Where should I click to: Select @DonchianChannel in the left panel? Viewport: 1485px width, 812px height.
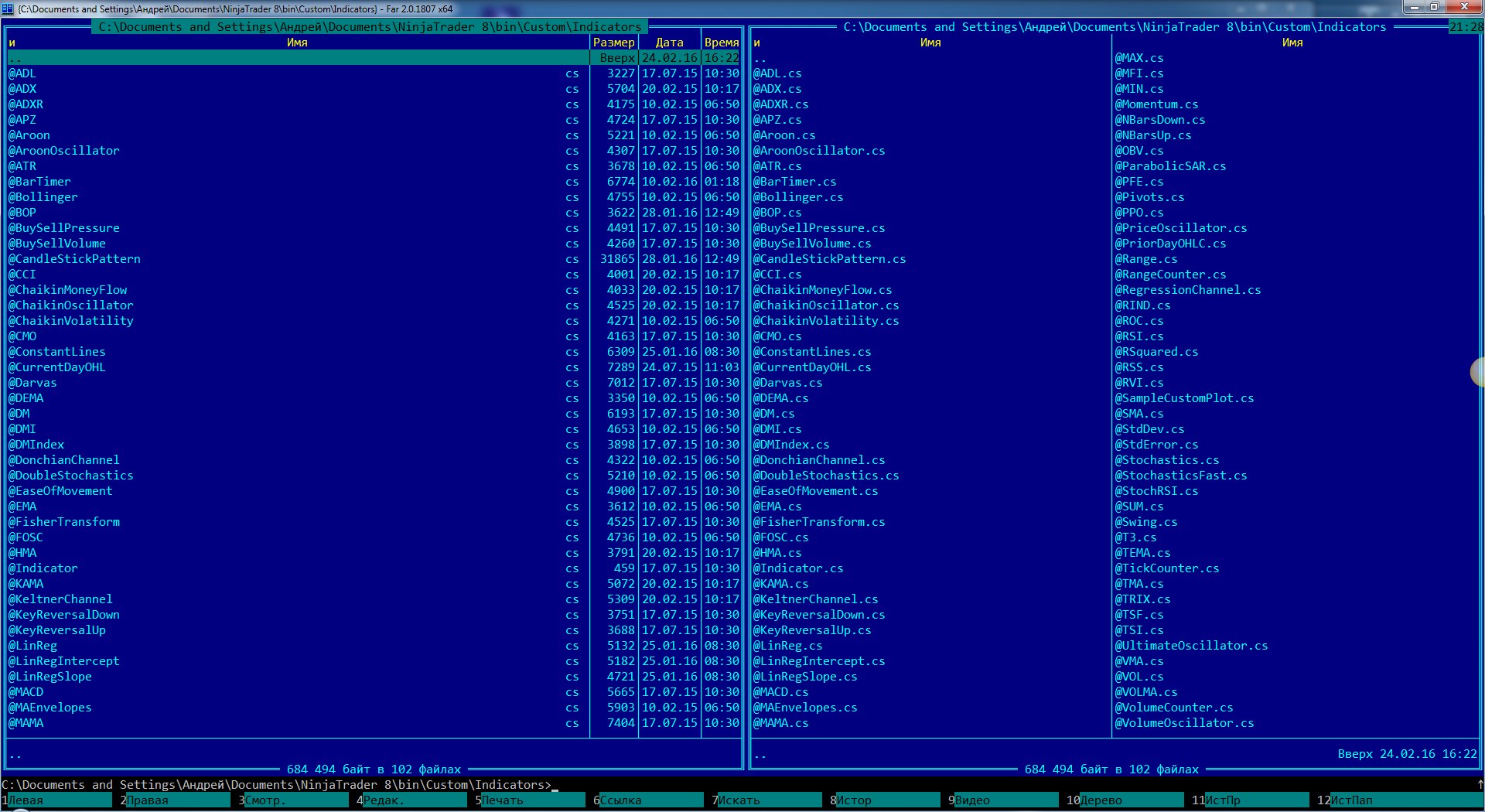64,460
